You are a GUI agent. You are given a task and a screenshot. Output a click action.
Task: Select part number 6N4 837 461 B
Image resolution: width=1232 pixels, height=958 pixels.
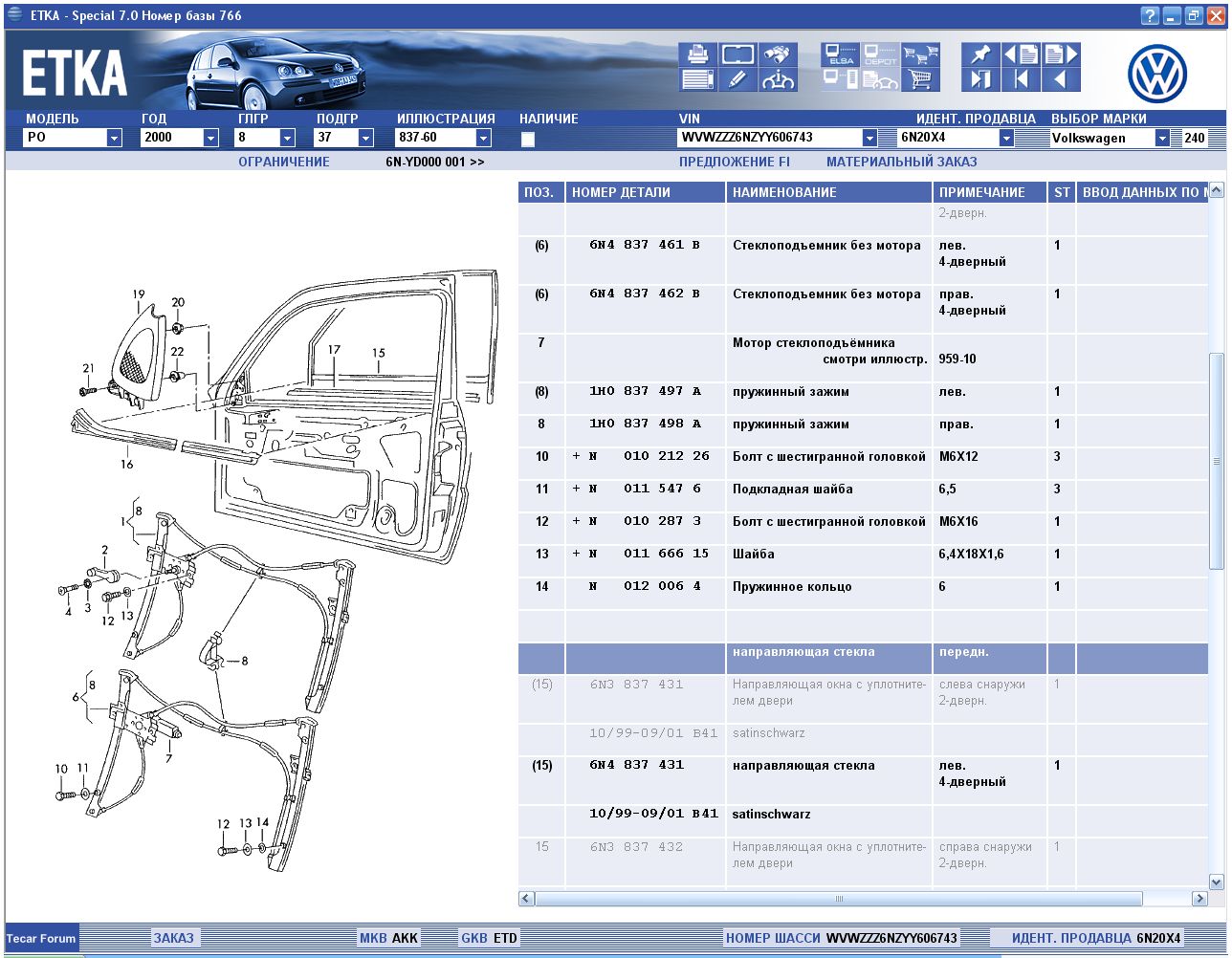point(645,245)
